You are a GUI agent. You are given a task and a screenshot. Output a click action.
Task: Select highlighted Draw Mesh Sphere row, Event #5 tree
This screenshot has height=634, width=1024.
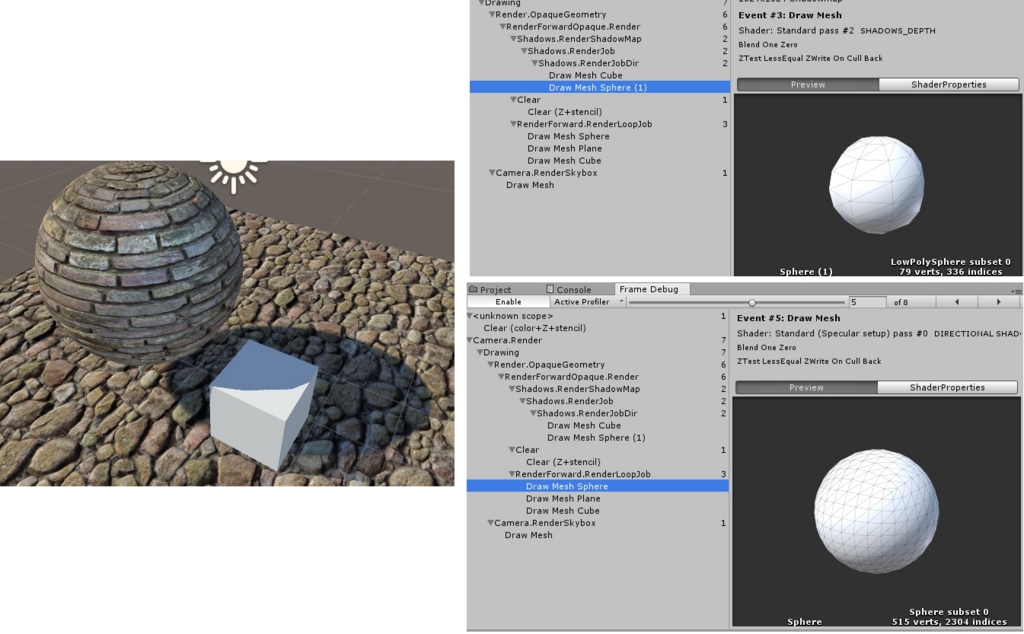pos(598,486)
